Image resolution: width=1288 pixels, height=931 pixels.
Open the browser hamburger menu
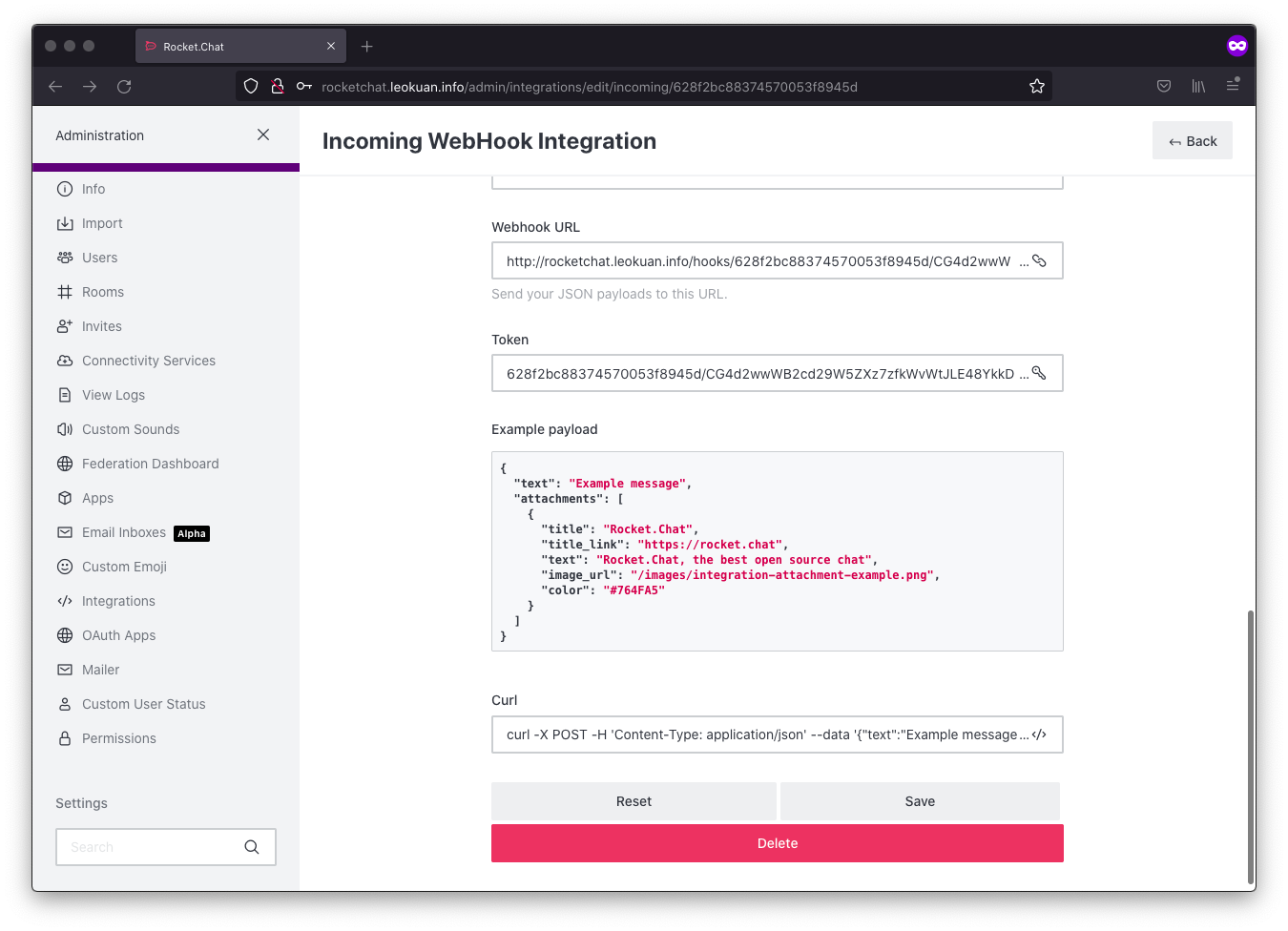[x=1233, y=86]
